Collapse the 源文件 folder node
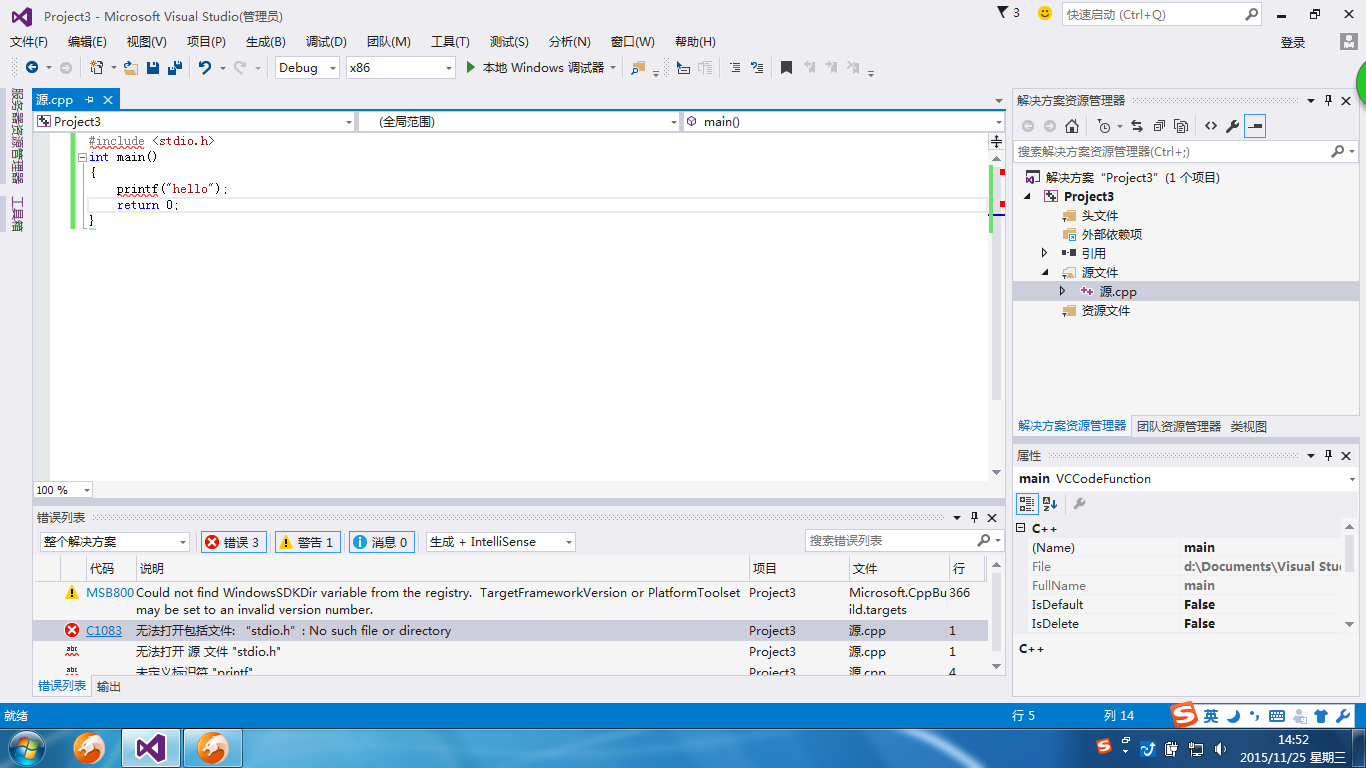The image size is (1366, 768). coord(1045,272)
